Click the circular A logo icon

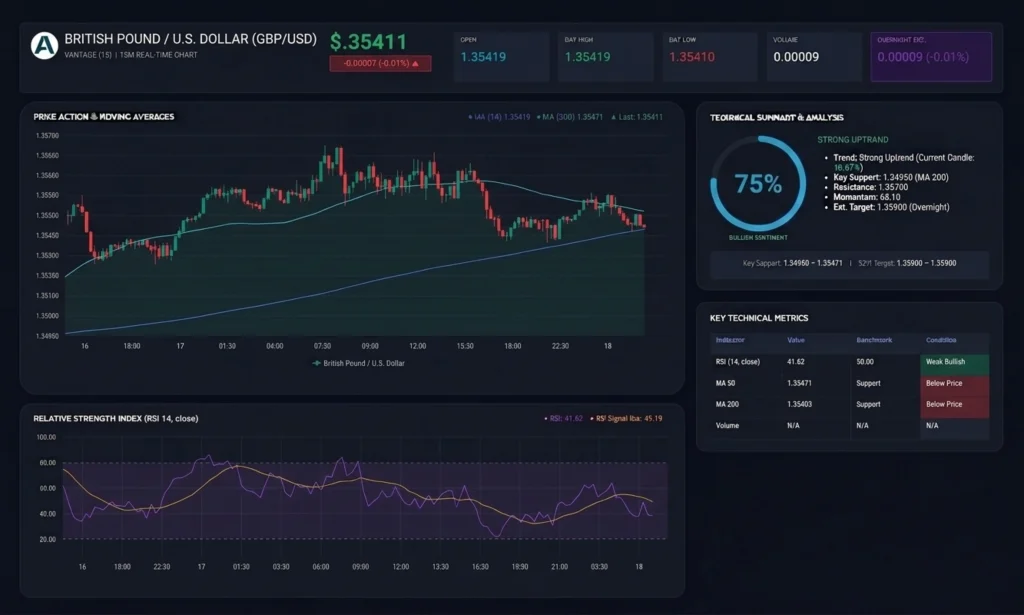44,46
